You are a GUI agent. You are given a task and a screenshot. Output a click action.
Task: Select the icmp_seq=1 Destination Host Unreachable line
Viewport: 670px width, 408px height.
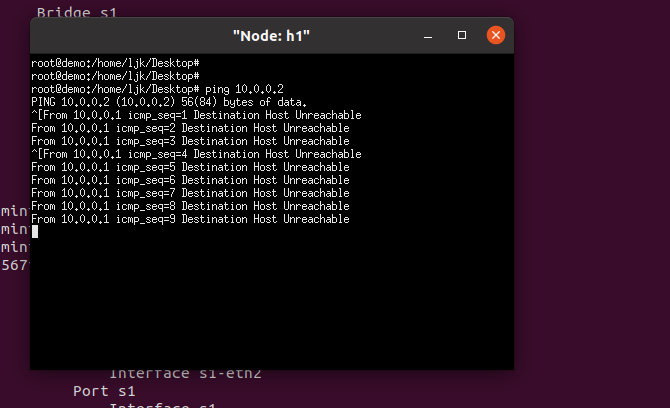[196, 115]
